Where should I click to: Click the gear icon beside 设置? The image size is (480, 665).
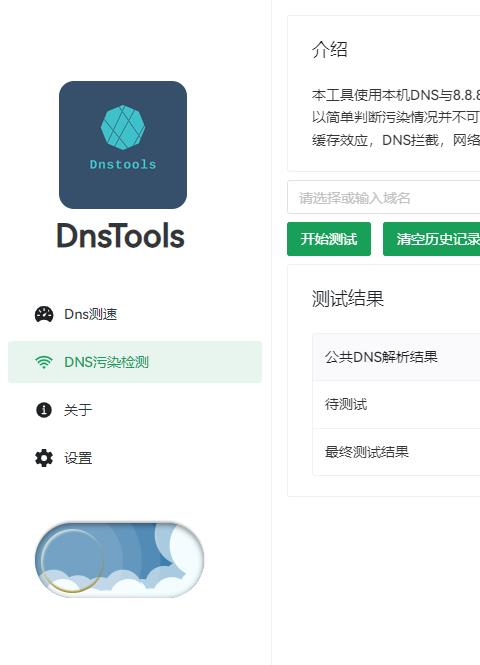point(44,458)
